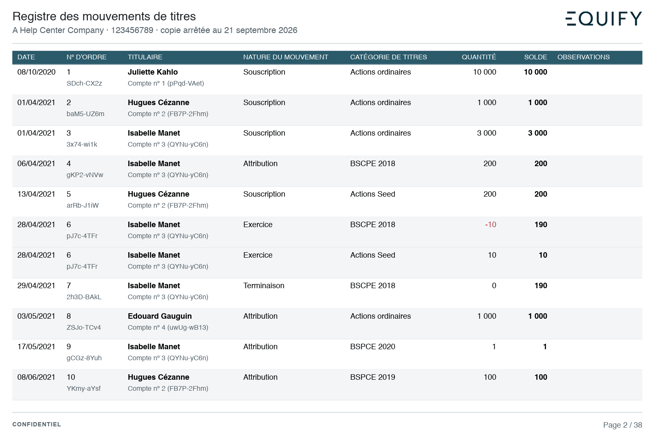Select holder name Edouard Gauguin

coord(159,317)
